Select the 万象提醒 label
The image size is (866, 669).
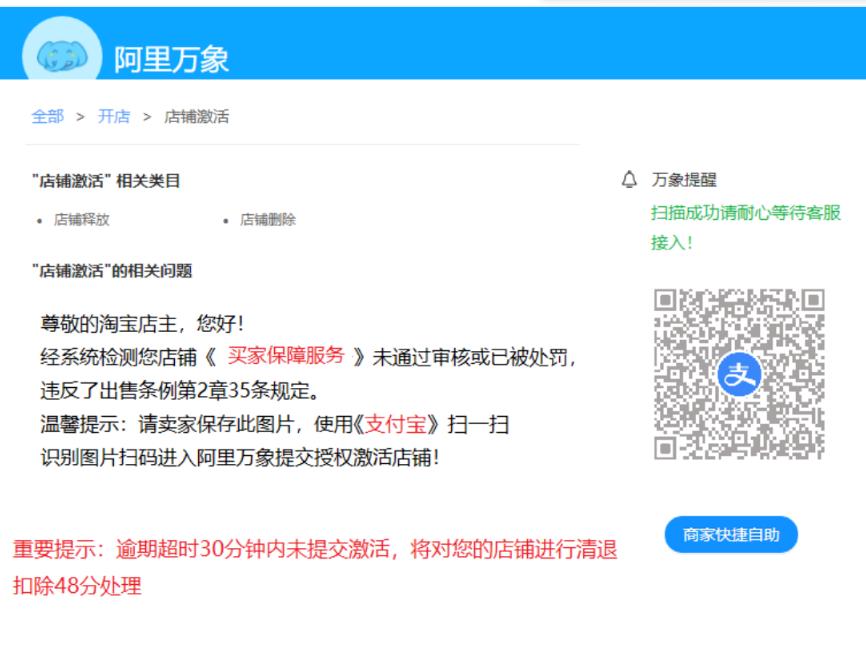click(x=684, y=180)
